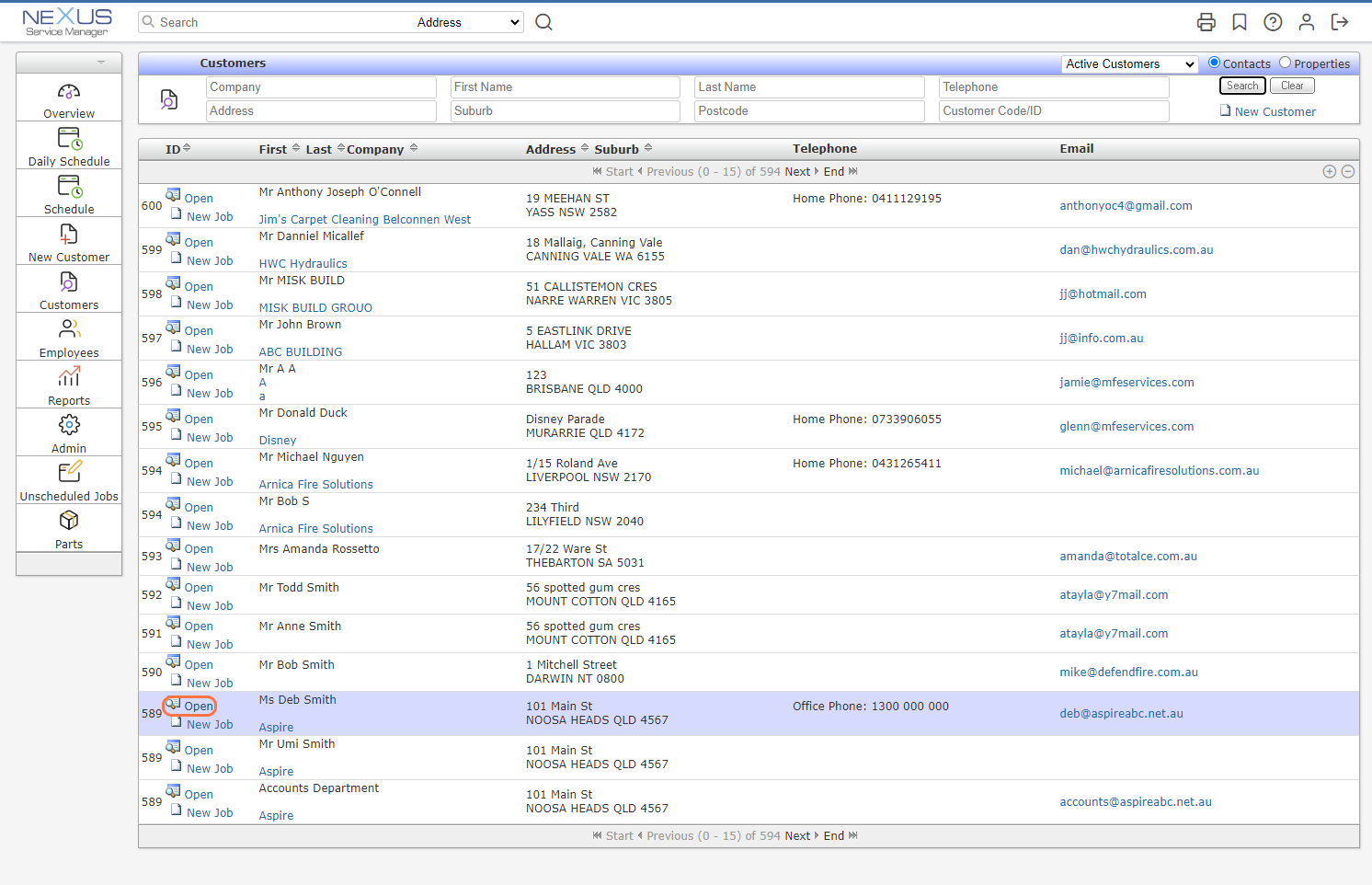Select the Reports icon in the sidebar

point(68,376)
